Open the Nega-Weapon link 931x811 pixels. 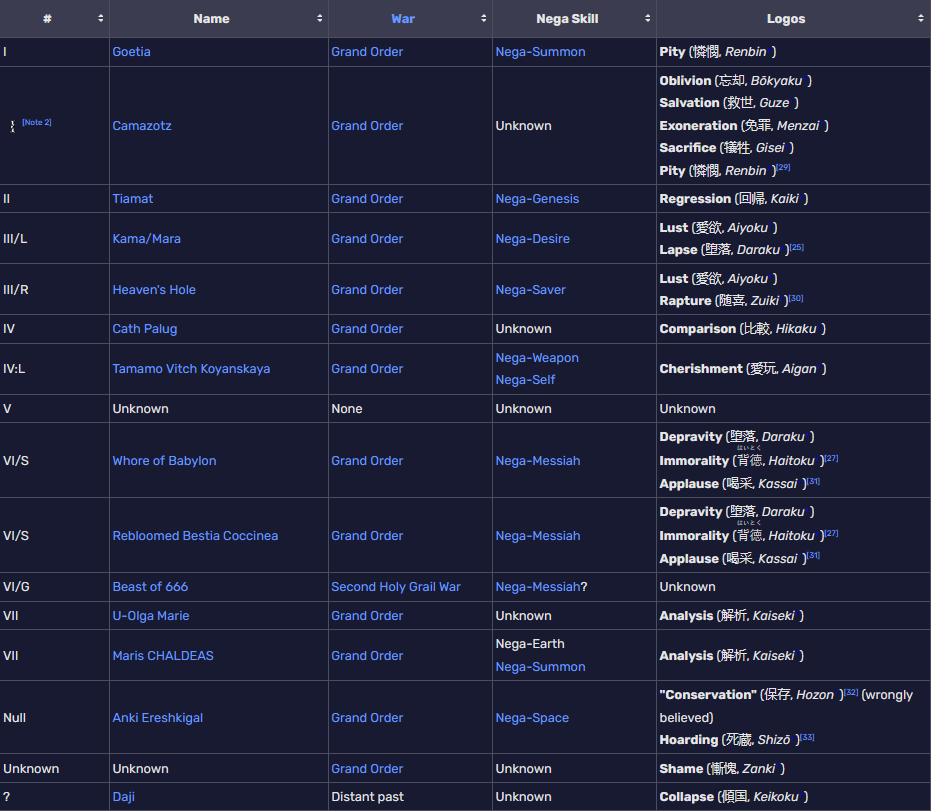[x=537, y=358]
